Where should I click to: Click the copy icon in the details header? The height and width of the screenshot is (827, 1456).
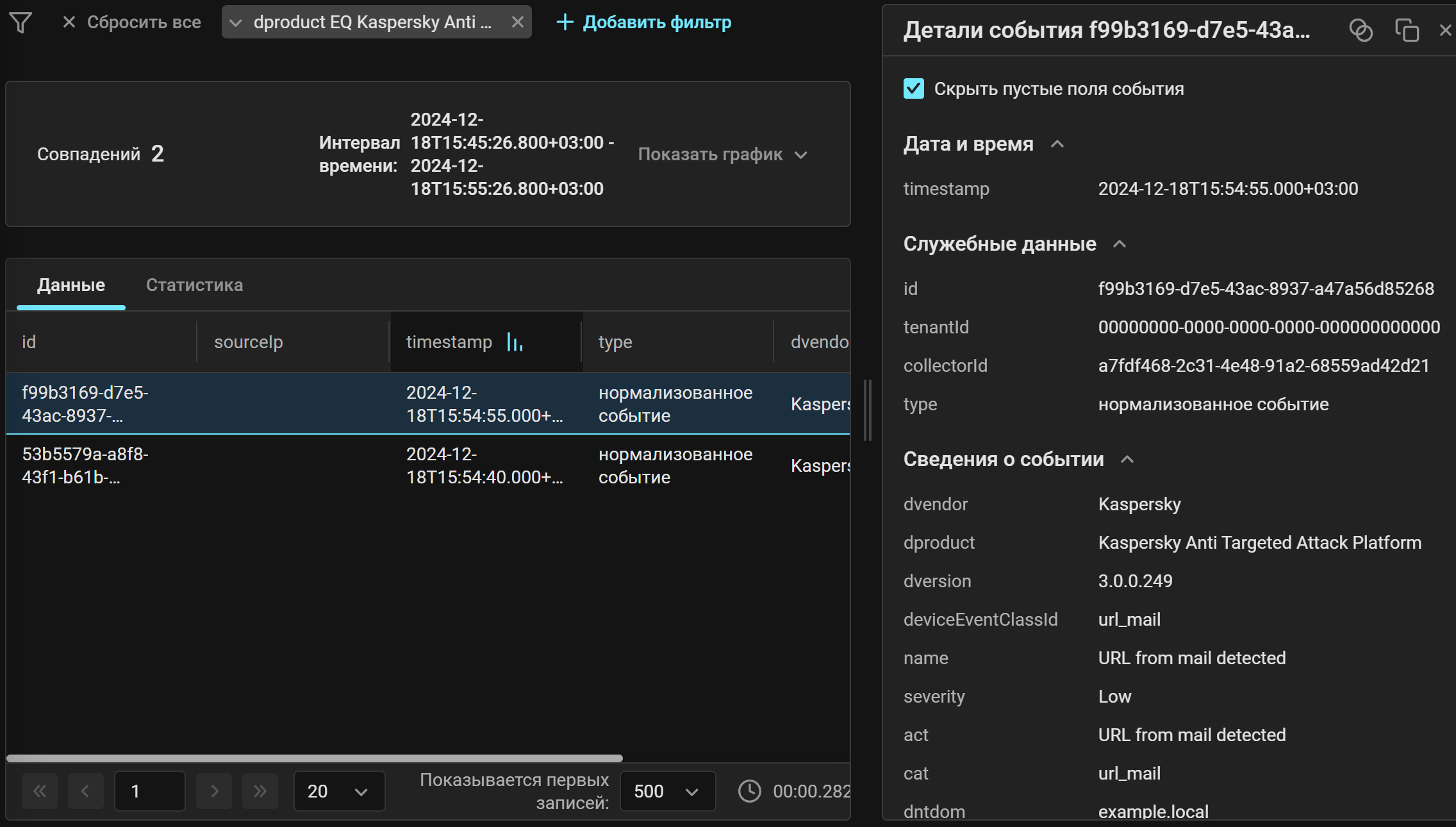1407,30
